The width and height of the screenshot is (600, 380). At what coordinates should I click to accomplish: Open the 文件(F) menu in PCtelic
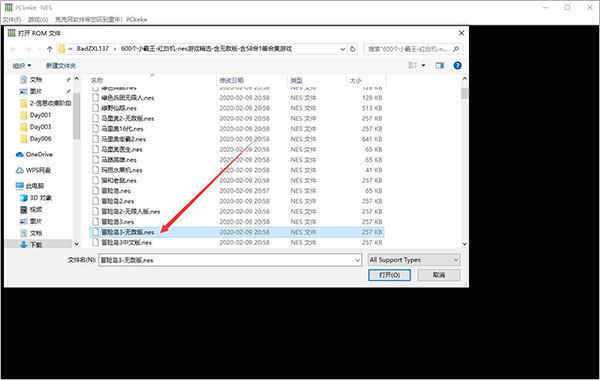click(11, 19)
